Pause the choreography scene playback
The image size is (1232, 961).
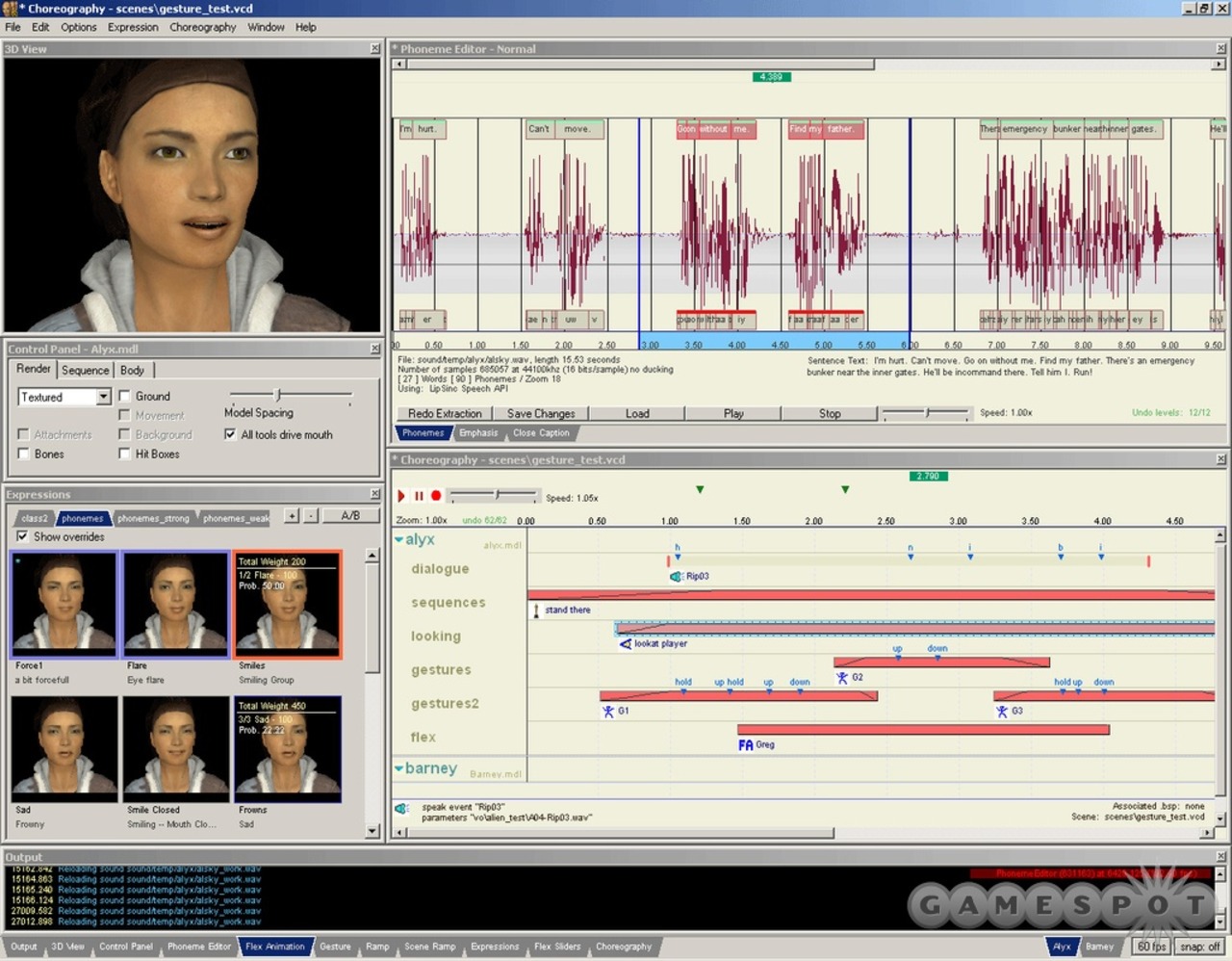point(419,496)
